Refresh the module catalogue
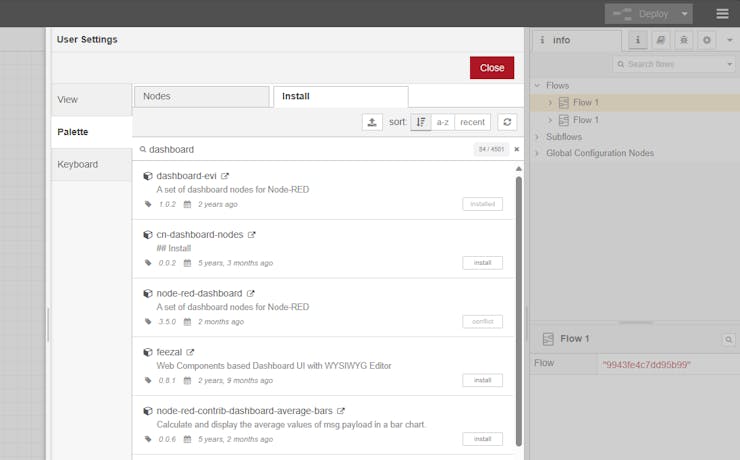 507,122
